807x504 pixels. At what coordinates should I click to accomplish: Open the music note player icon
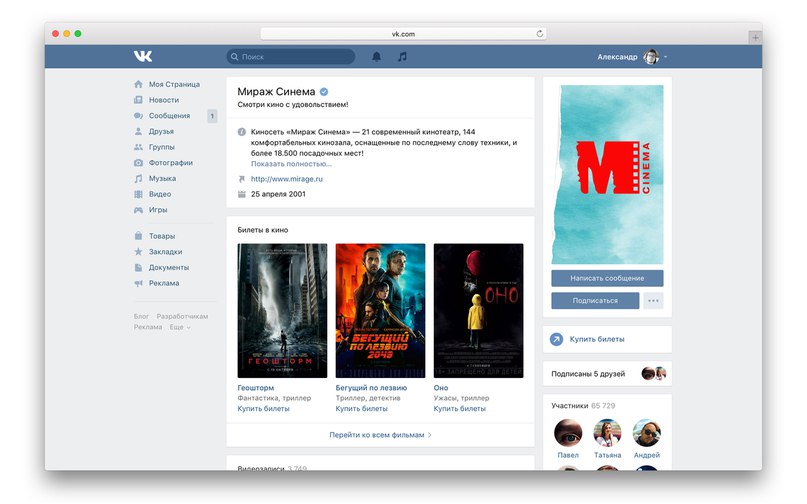coord(402,57)
